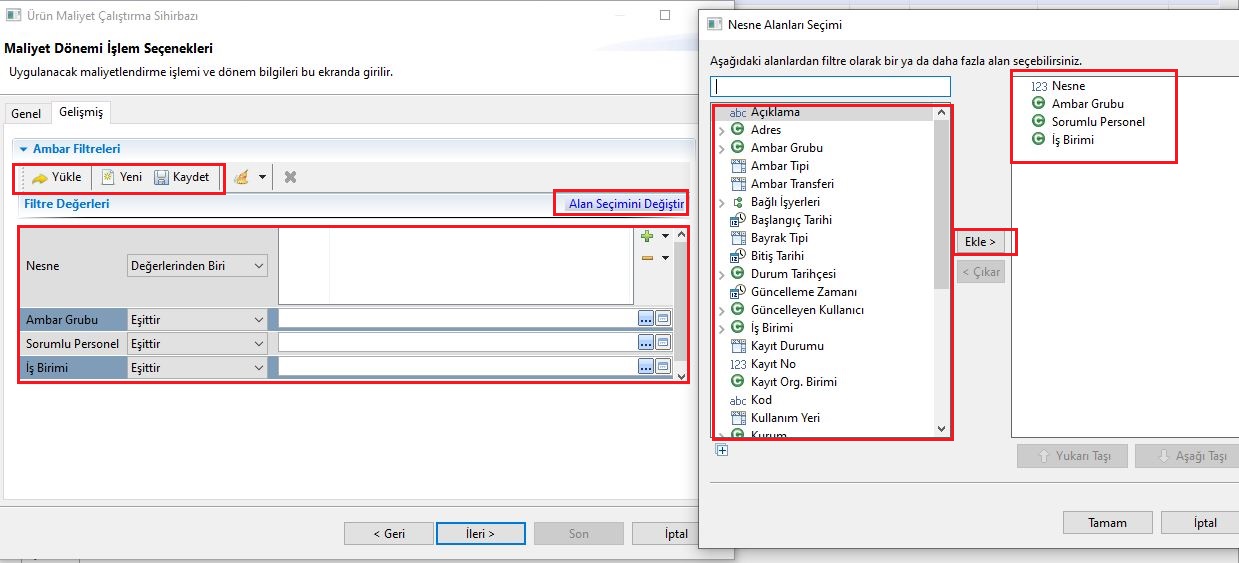Click the Alan Seçimini Değiştir link

click(x=625, y=204)
